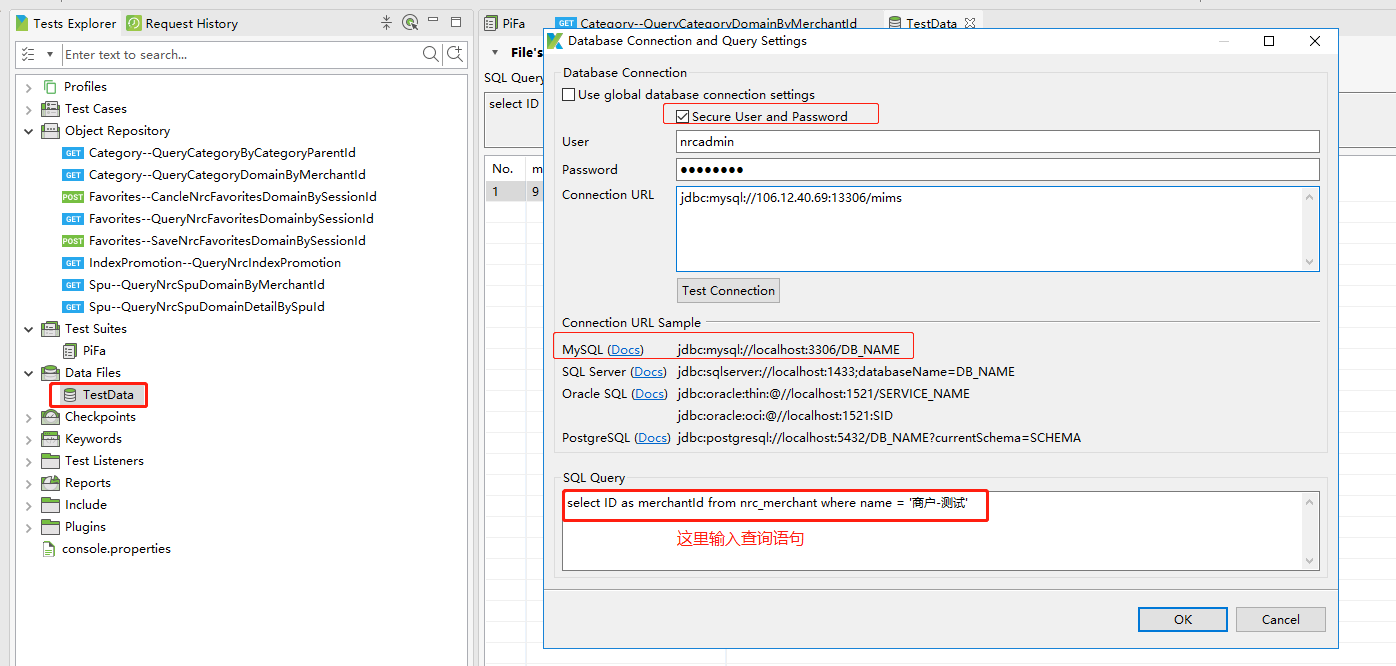Click the Test Cases folder icon
This screenshot has height=666, width=1396.
click(50, 109)
